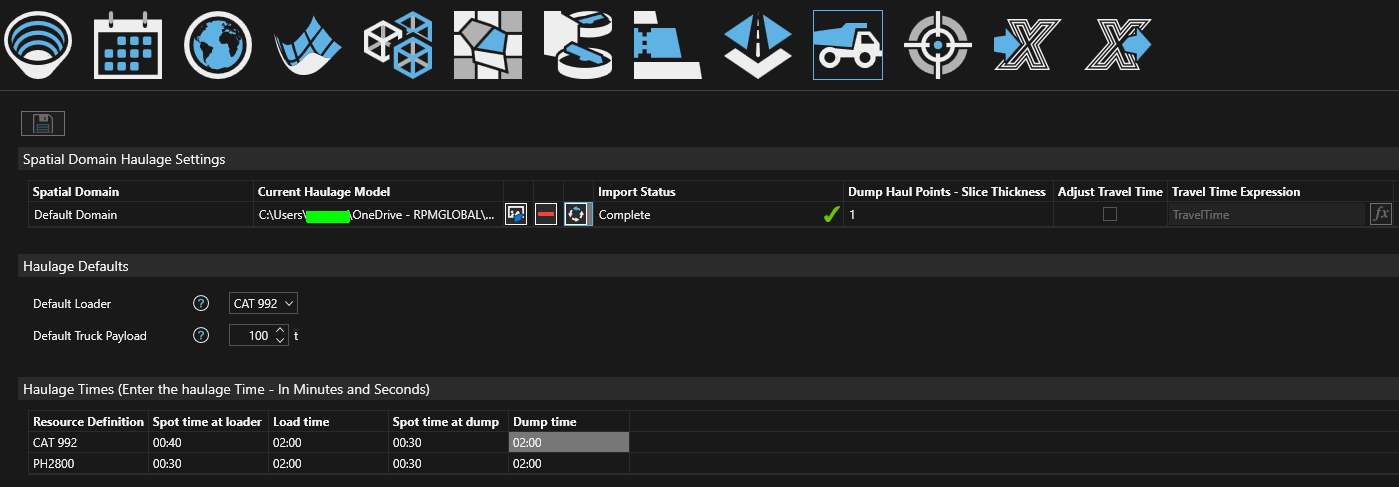This screenshot has width=1399, height=487.
Task: Click the save floppy disk icon
Action: (43, 124)
